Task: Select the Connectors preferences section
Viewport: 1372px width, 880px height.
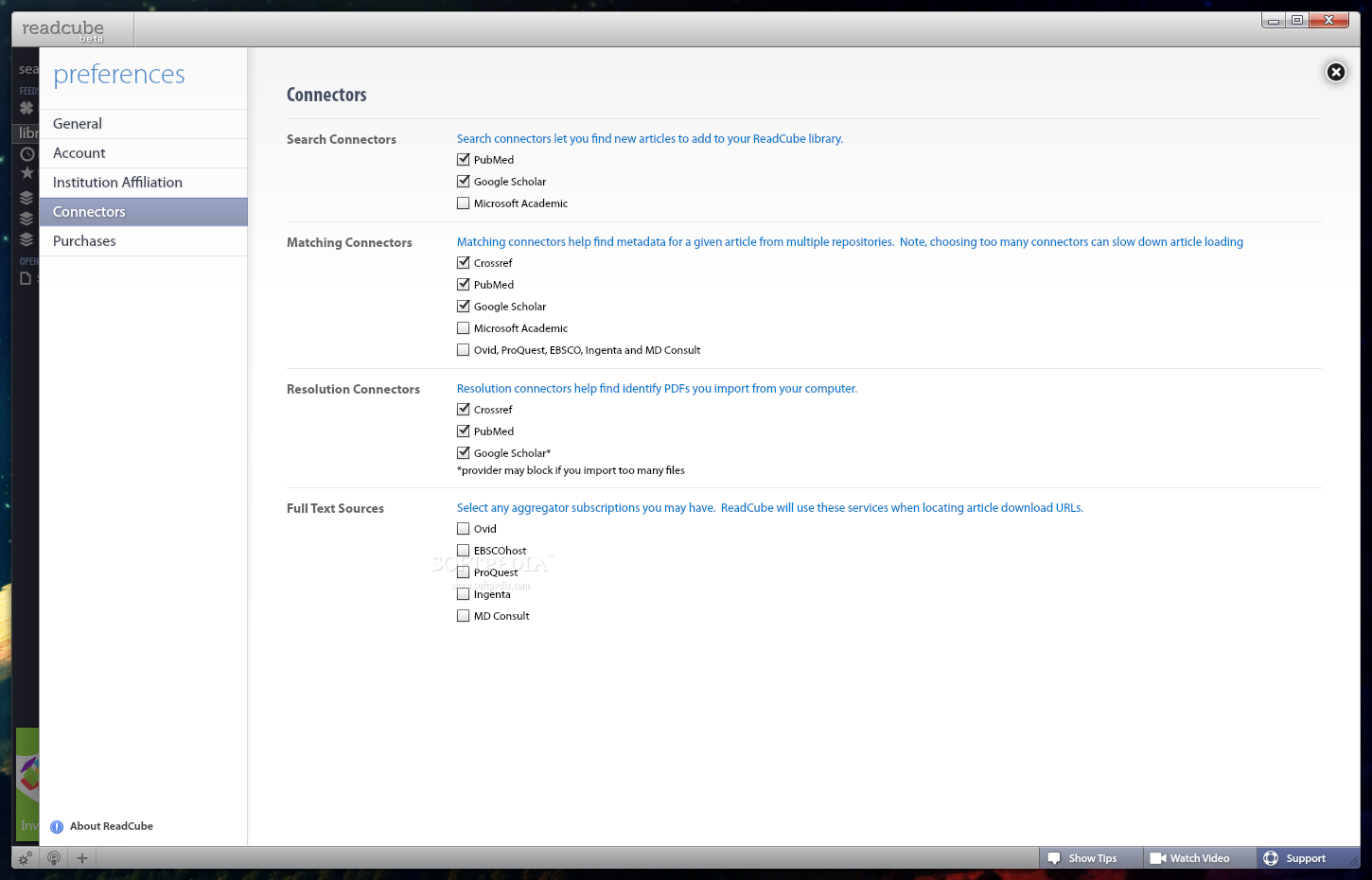Action: (143, 212)
